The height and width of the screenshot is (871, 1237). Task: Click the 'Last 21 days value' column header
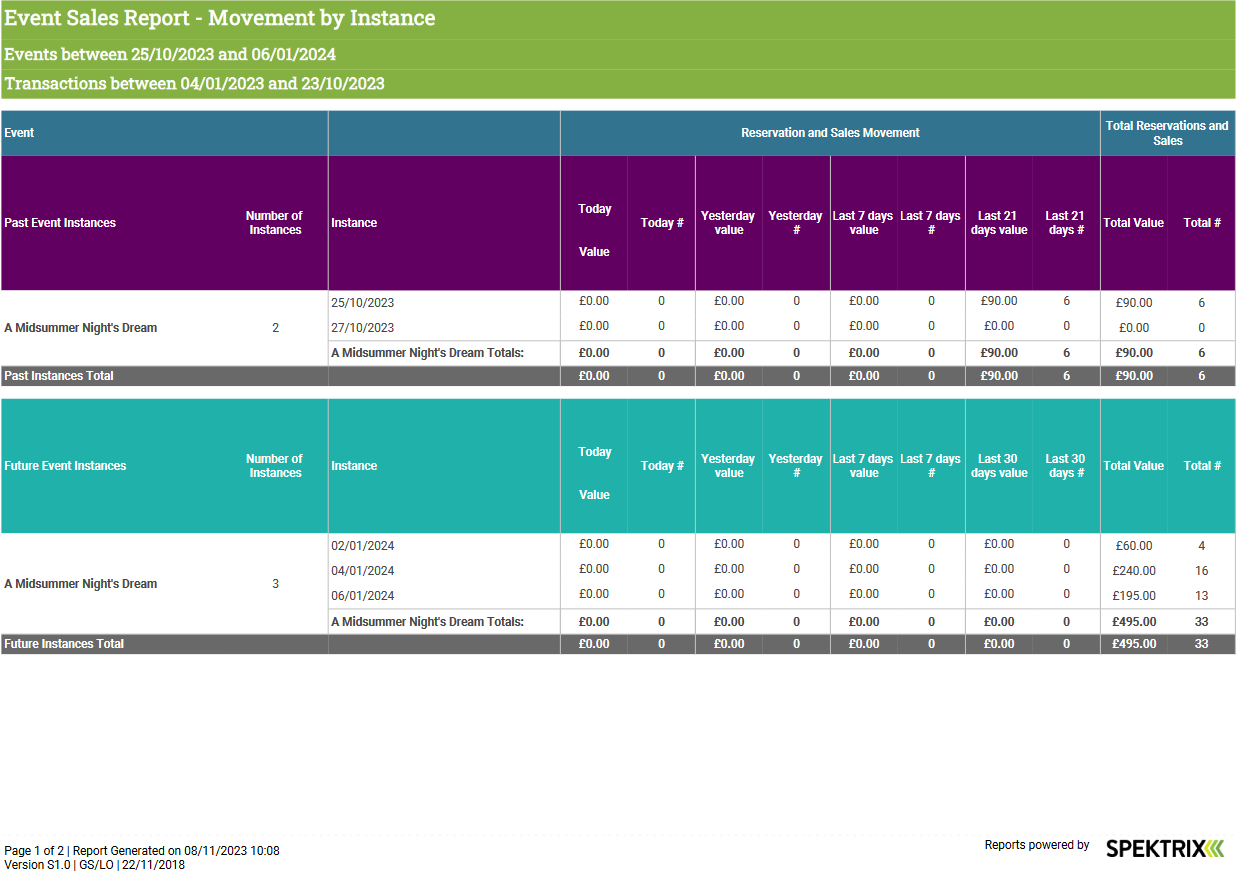[999, 223]
